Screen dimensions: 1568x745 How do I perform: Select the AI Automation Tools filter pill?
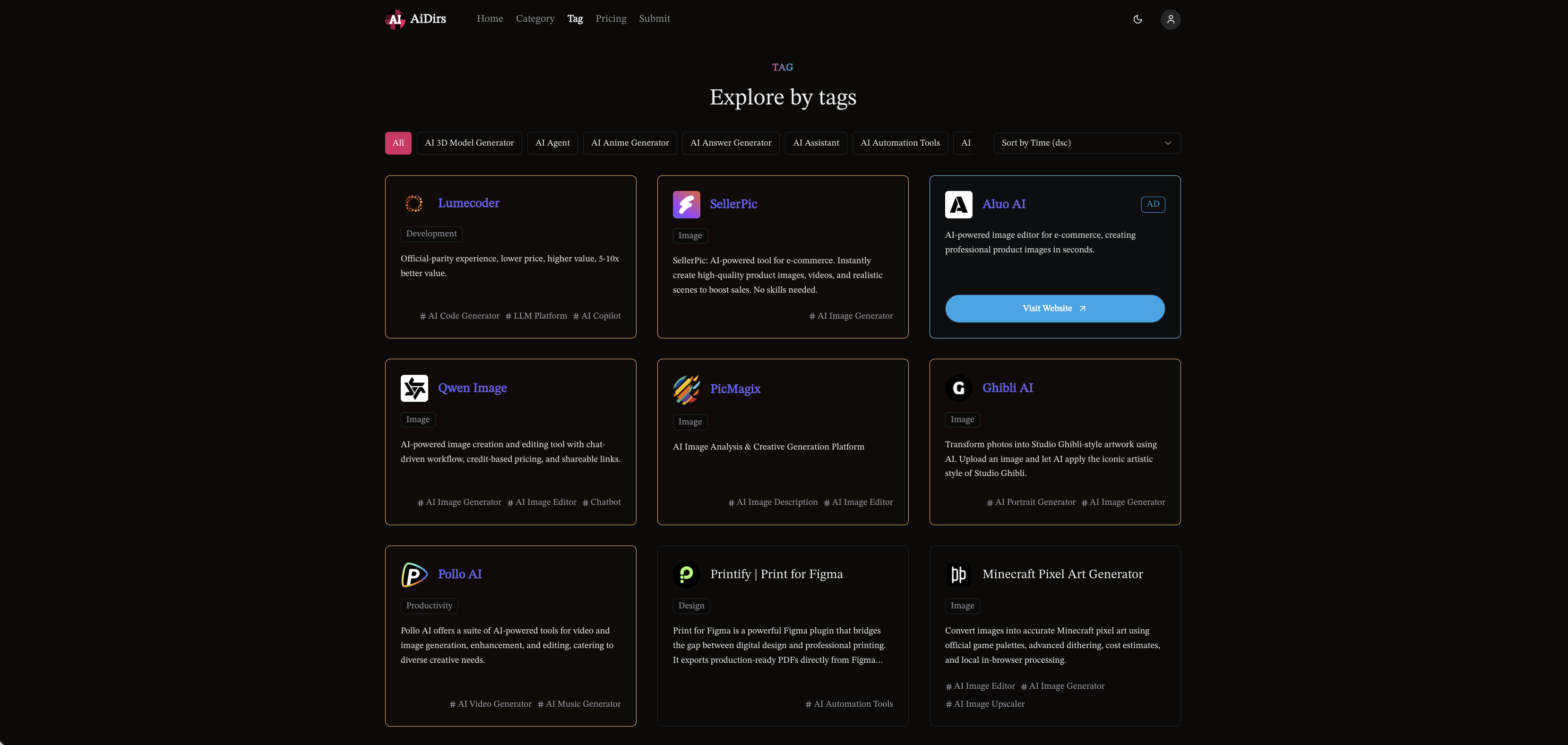click(x=900, y=142)
